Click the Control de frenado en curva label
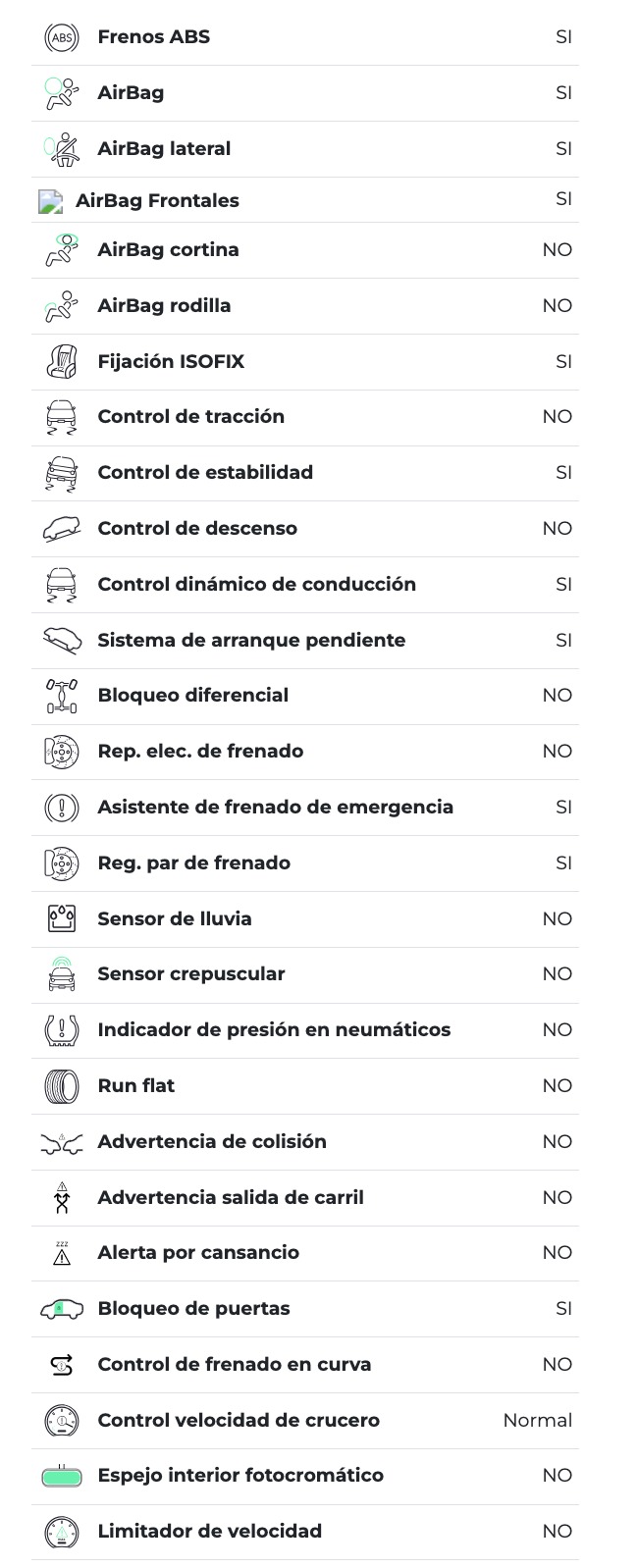 coord(234,1365)
